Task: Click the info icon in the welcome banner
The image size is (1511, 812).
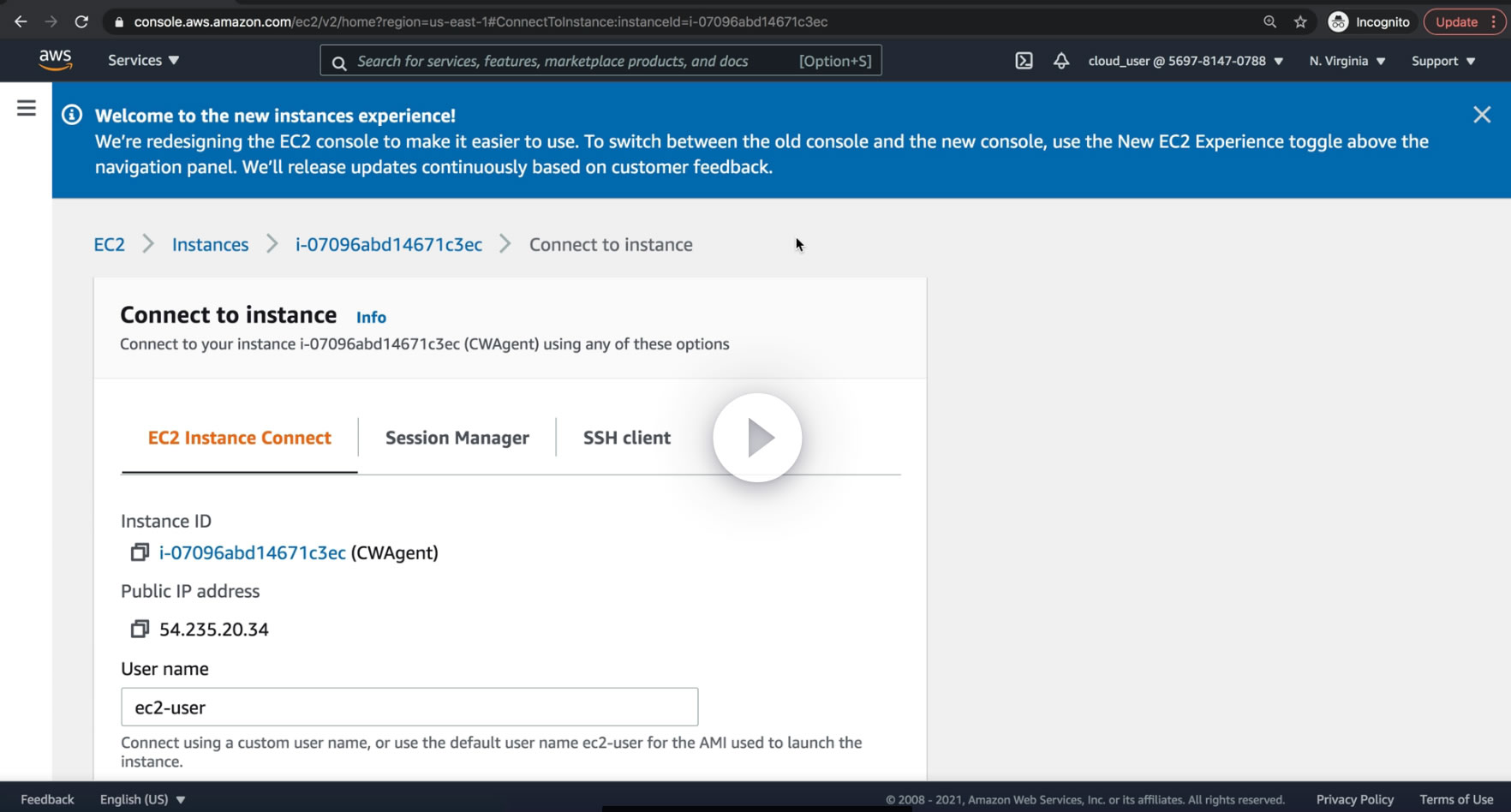Action: pos(72,115)
